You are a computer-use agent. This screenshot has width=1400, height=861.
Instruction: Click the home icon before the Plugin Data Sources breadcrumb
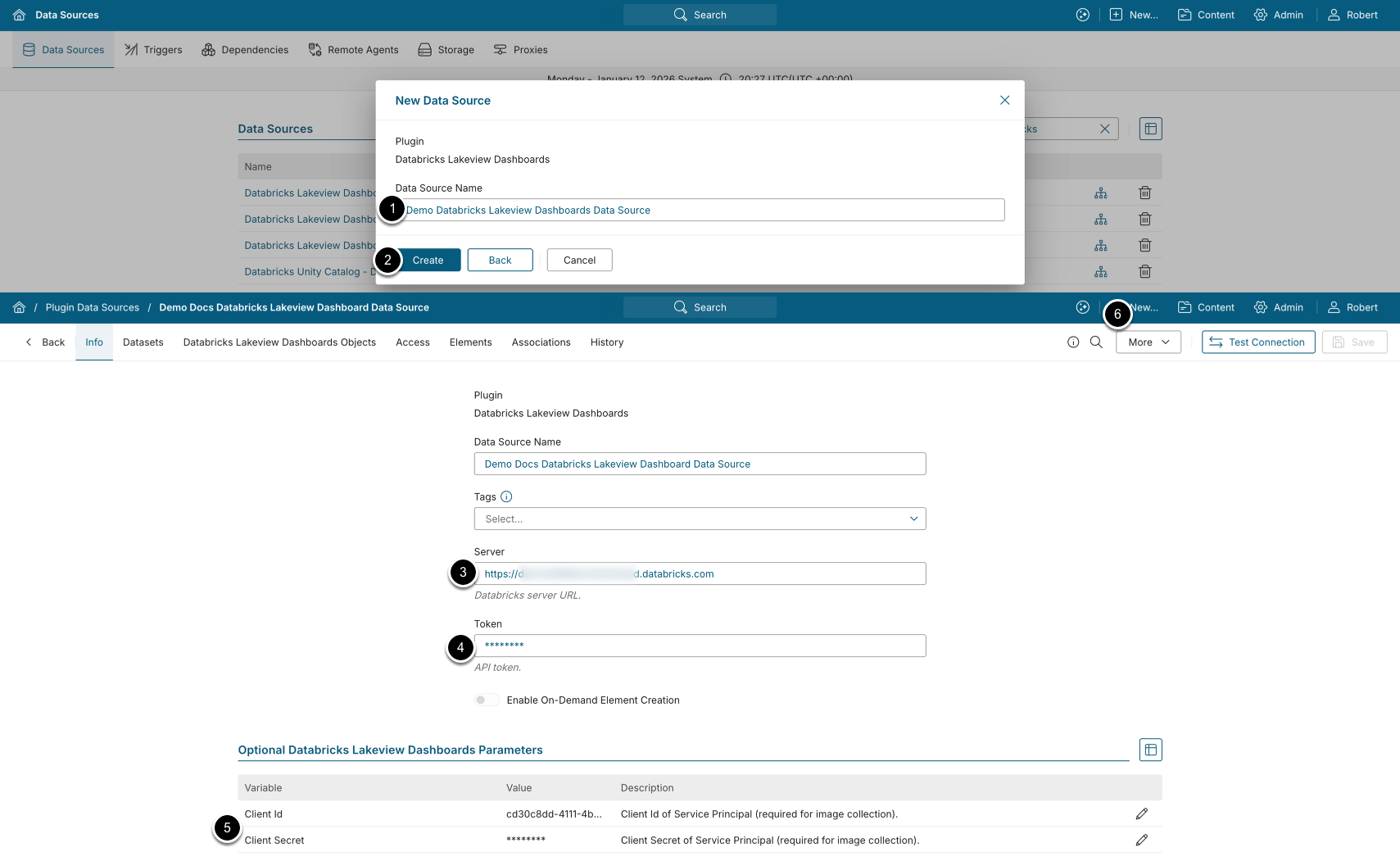[20, 307]
